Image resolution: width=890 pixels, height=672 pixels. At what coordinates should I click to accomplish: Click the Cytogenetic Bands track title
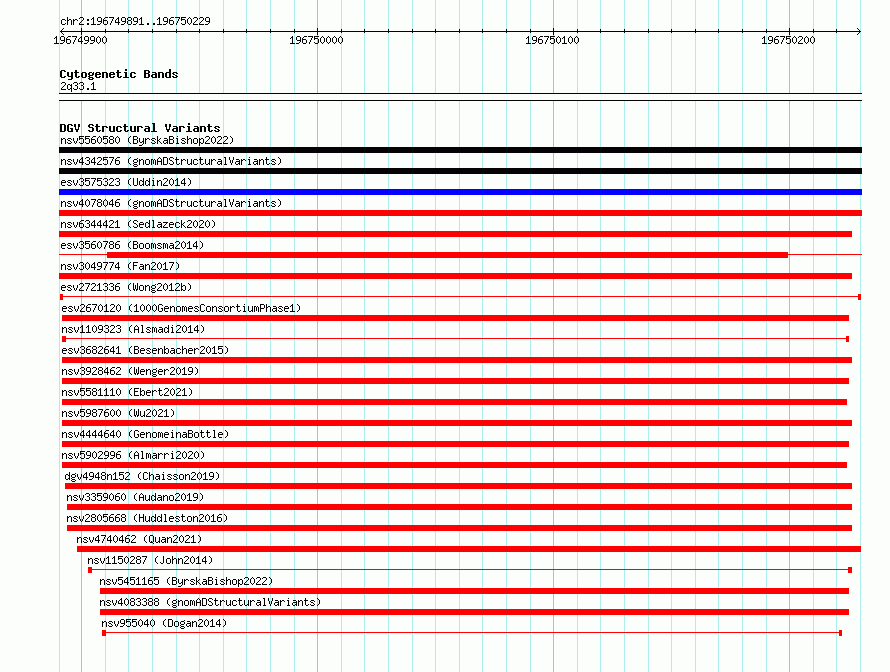pos(119,74)
